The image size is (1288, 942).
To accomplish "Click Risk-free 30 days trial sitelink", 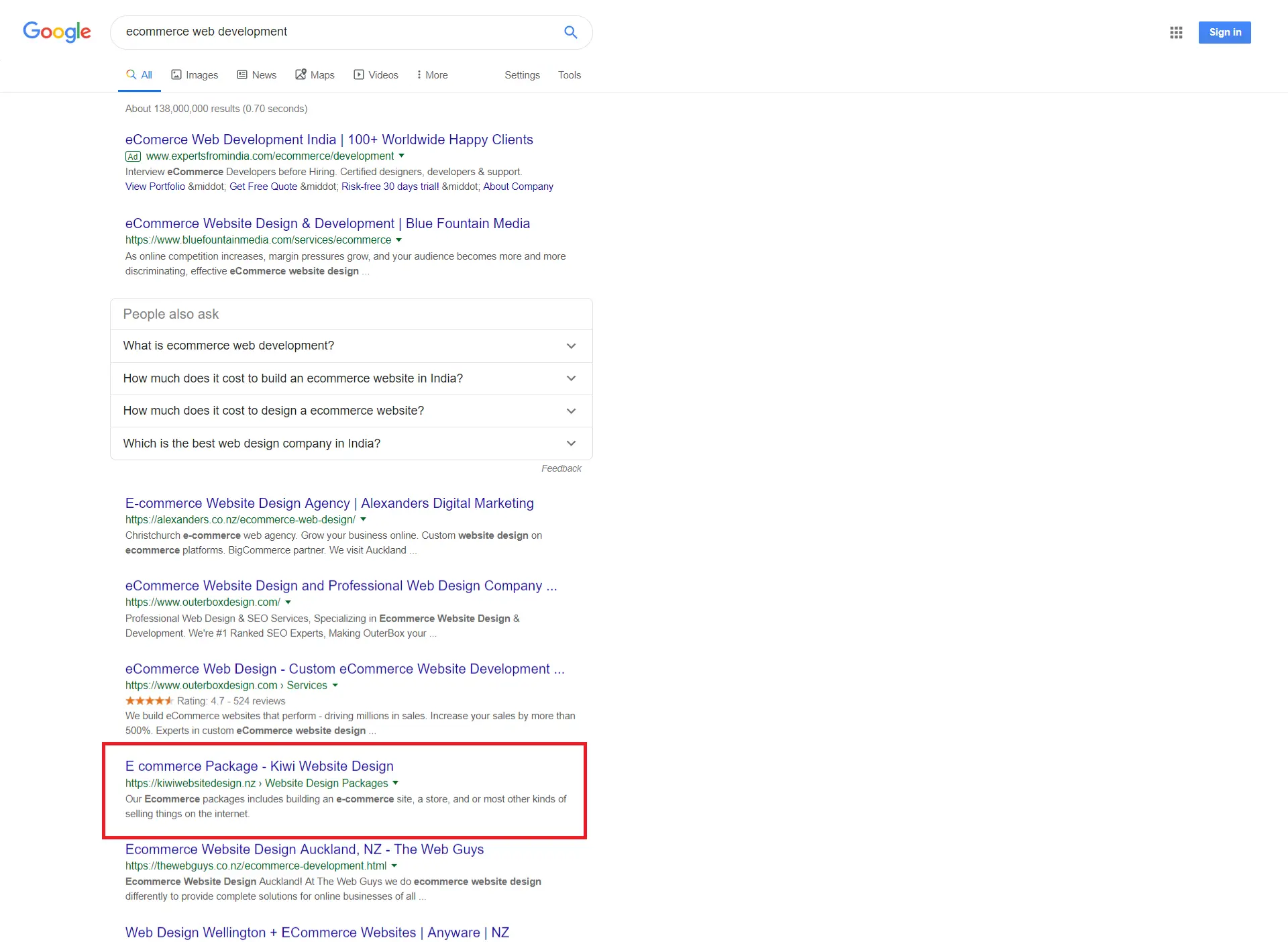I will tap(390, 187).
